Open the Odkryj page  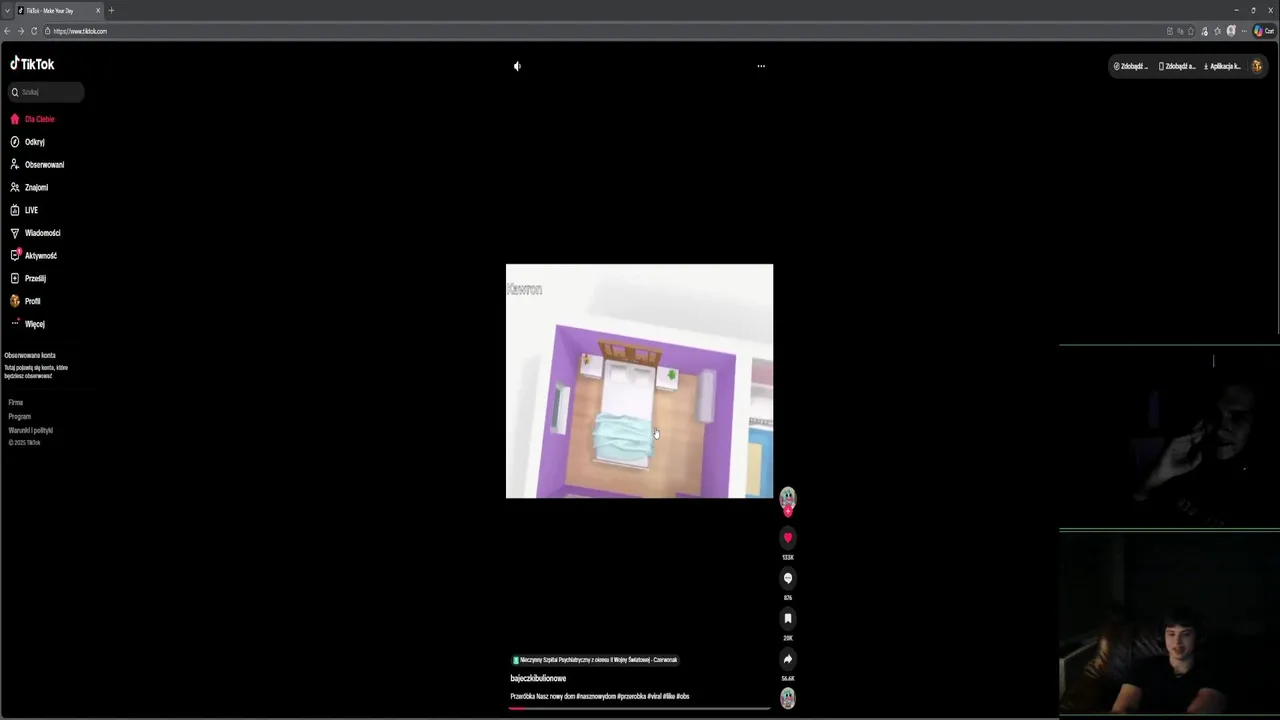coord(28,142)
